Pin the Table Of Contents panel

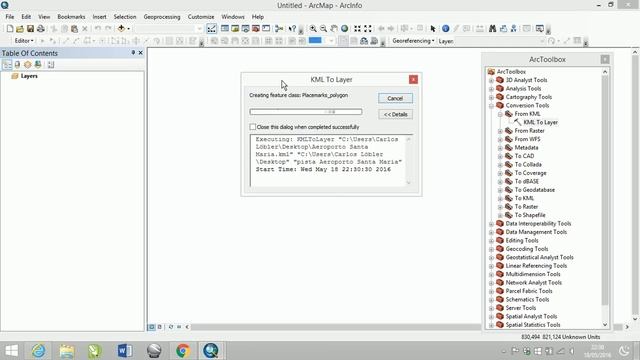pos(133,53)
